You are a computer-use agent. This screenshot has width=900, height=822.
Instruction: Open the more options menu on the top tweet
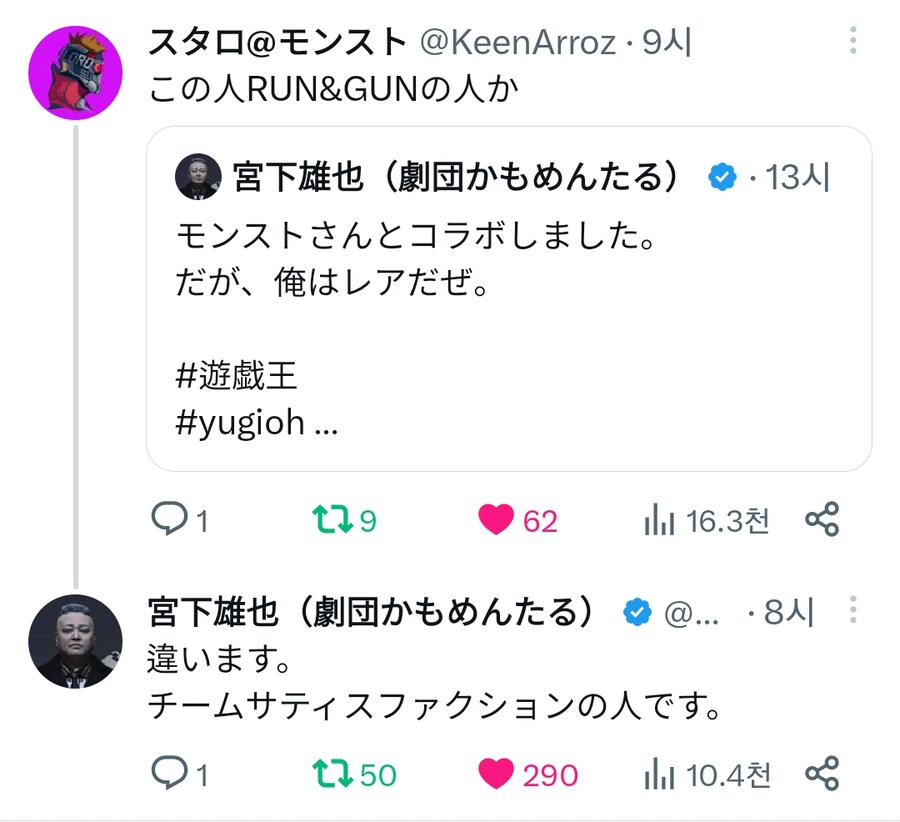(852, 38)
